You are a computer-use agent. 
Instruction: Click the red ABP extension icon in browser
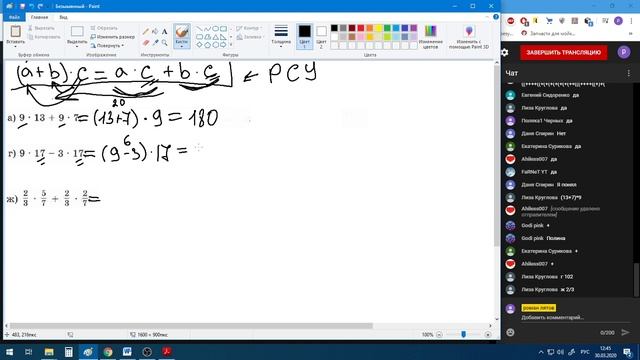tap(511, 21)
